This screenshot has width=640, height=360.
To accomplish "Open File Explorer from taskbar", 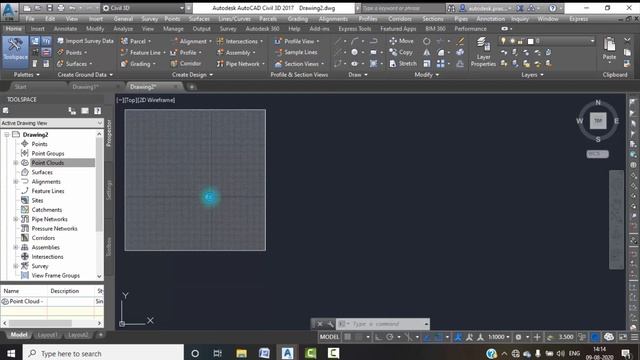I will 241,353.
